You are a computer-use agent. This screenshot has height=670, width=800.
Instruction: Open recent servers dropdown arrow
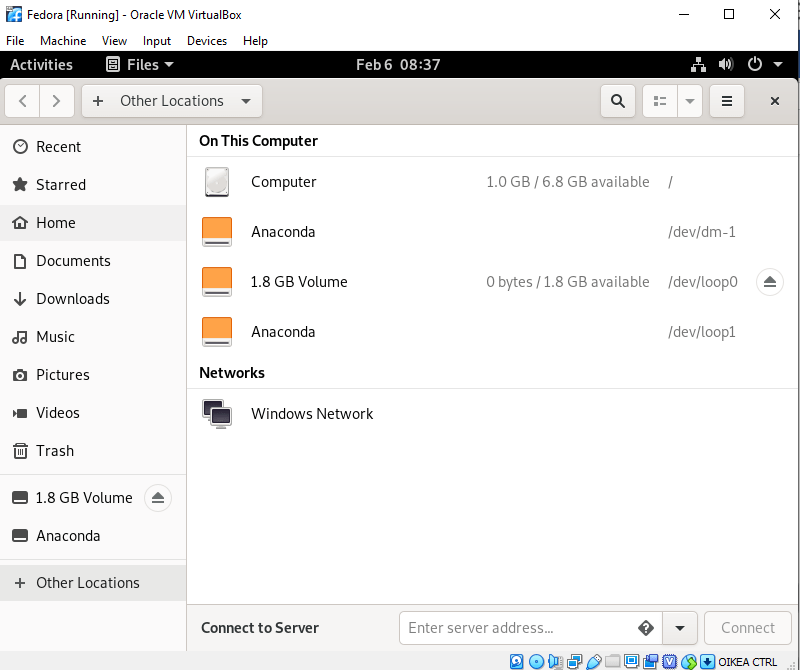(x=680, y=628)
